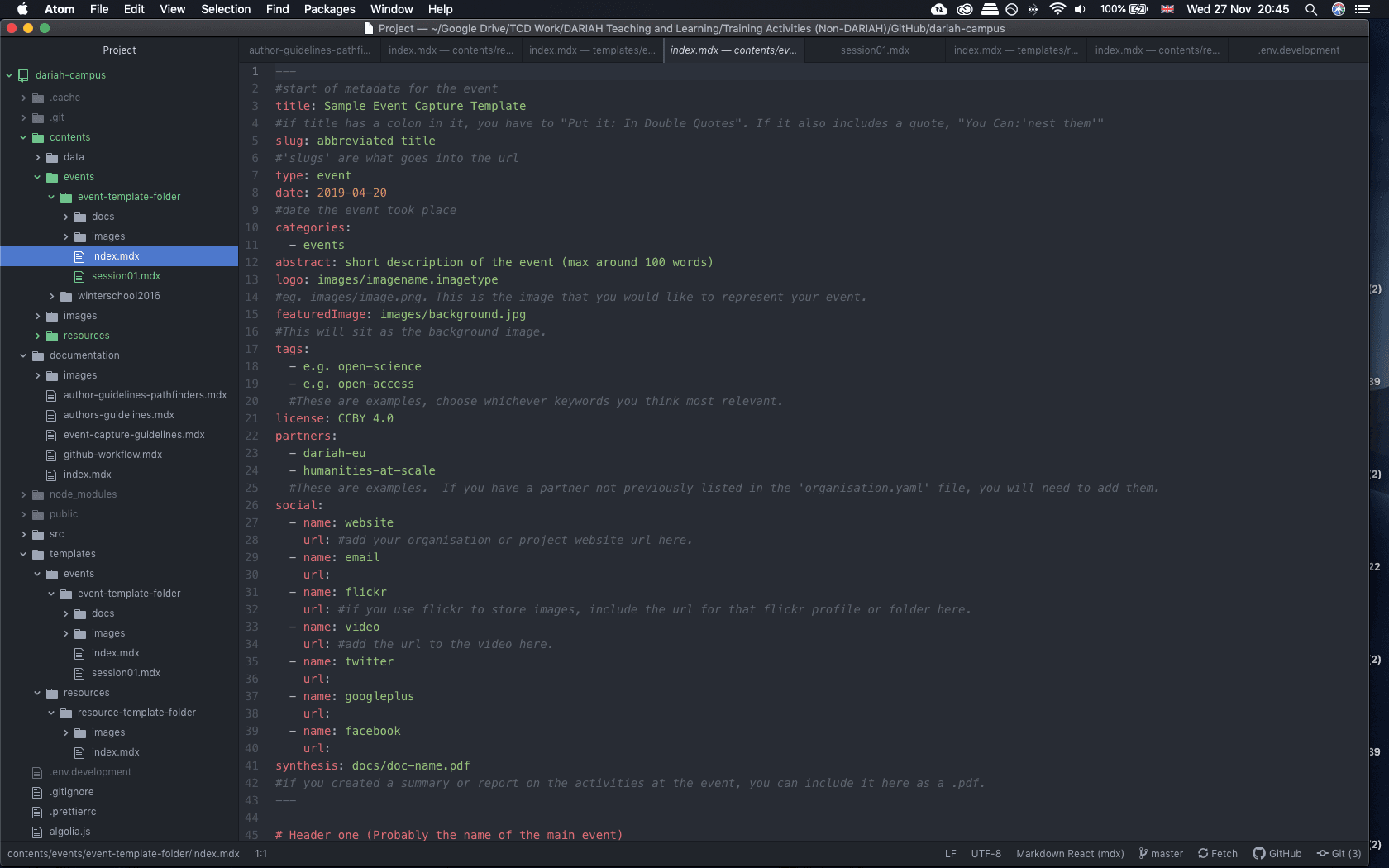Screen dimensions: 1389x868
Task: Switch to the session01.mdx tab
Action: coord(873,50)
